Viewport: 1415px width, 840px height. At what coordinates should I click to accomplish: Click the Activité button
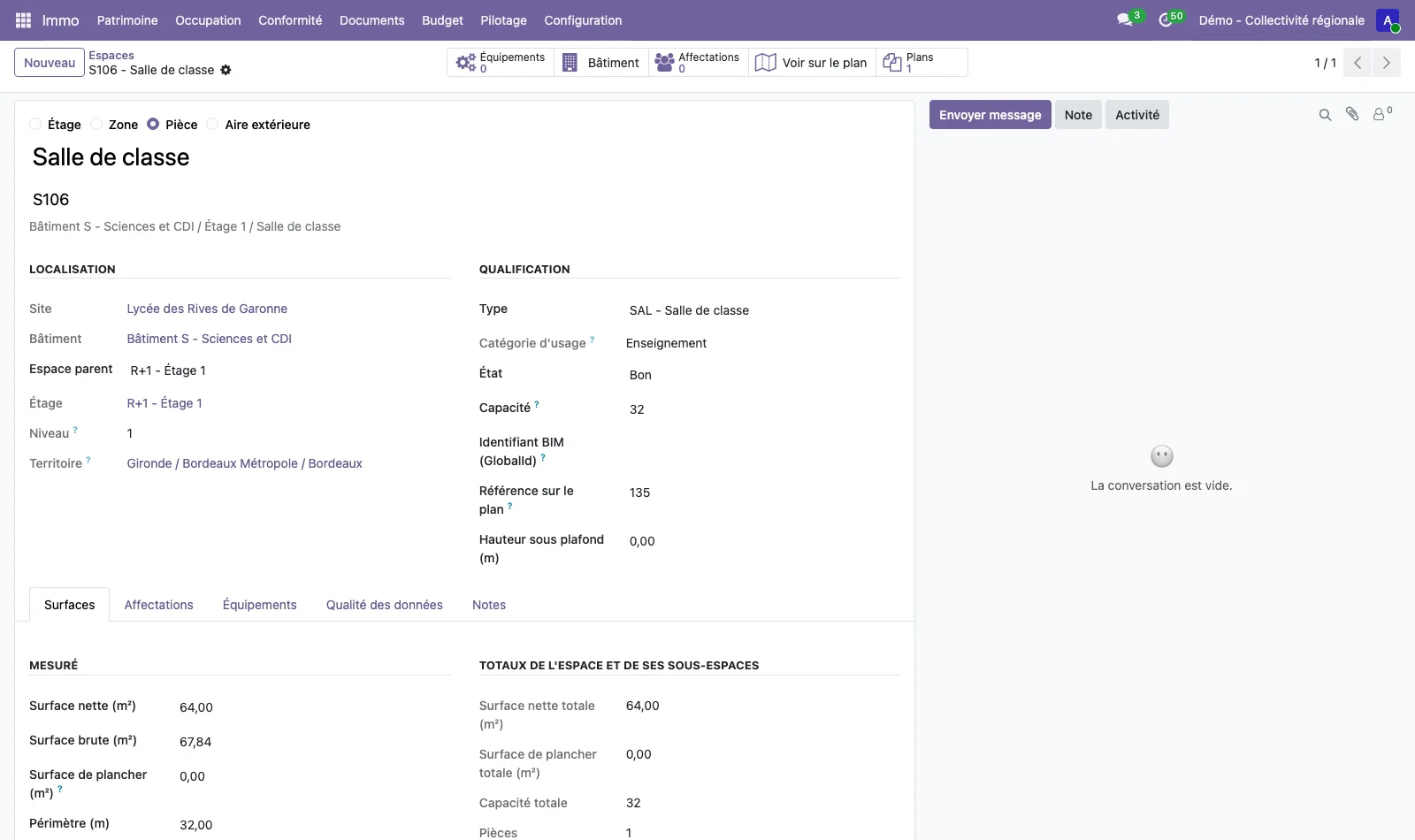click(x=1136, y=115)
